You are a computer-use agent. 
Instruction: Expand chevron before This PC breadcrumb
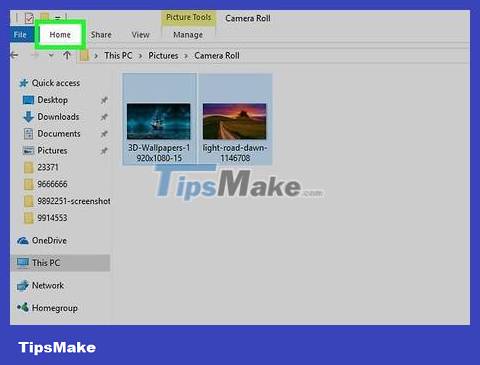tap(96, 56)
